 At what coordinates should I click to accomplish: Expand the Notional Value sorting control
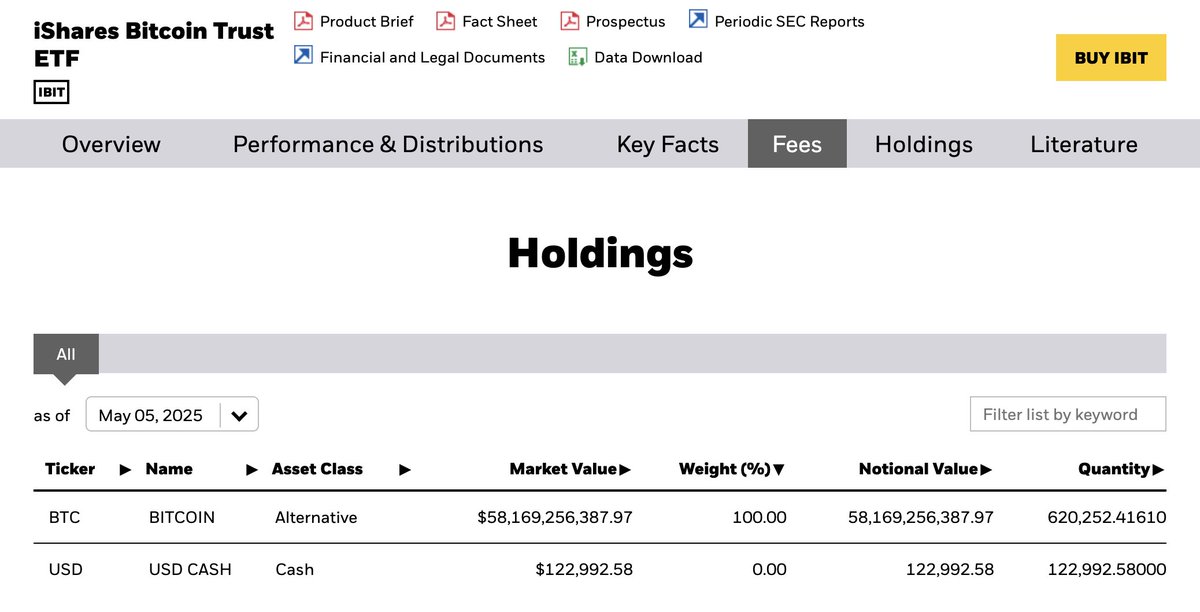tap(987, 469)
